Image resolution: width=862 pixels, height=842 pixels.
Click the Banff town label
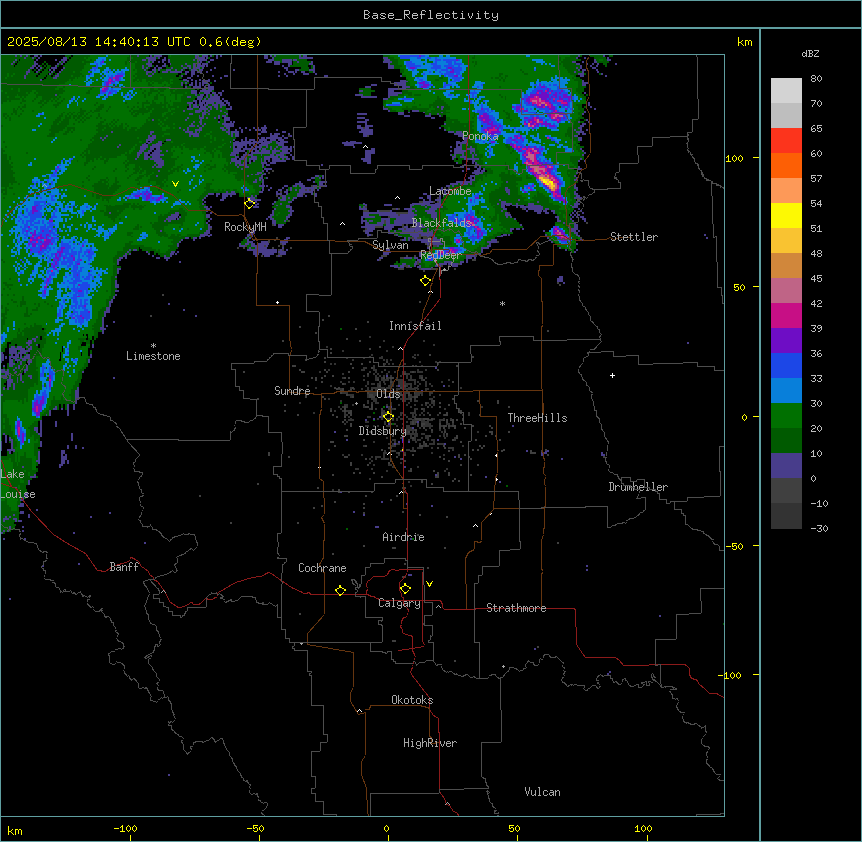(x=124, y=567)
